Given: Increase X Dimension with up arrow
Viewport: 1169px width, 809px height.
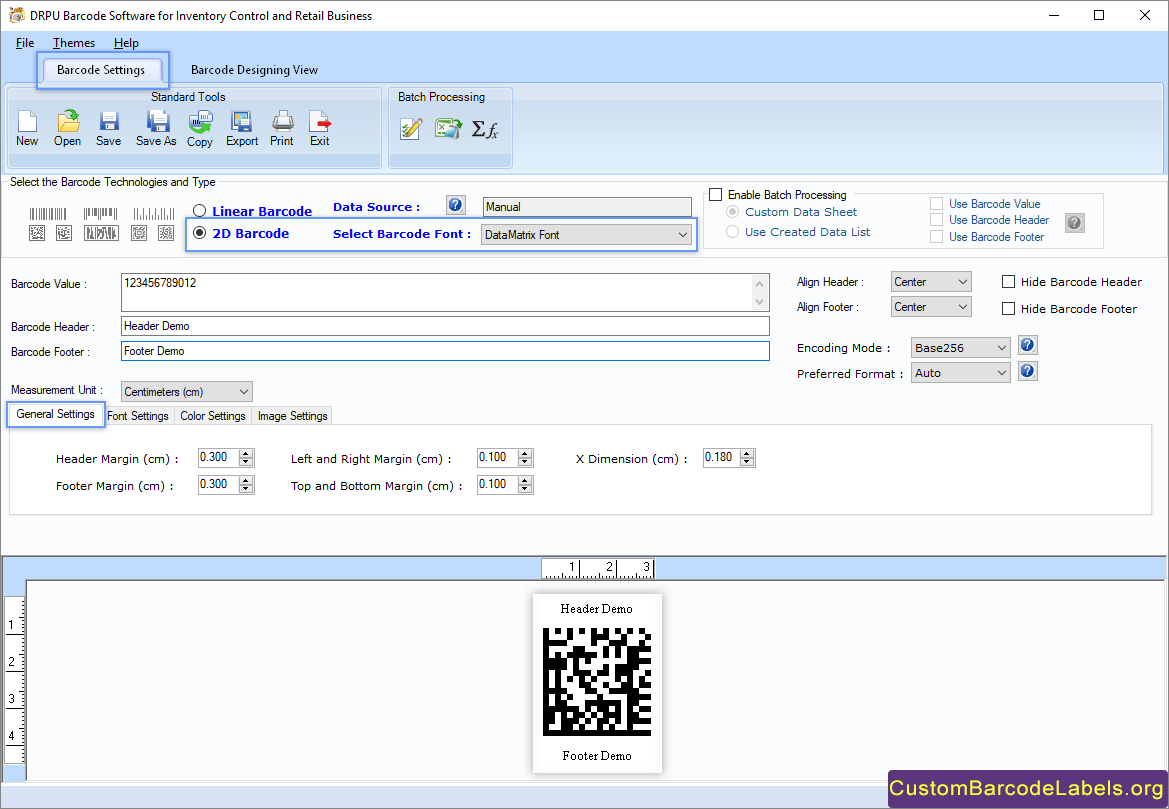Looking at the screenshot, I should click(x=748, y=453).
